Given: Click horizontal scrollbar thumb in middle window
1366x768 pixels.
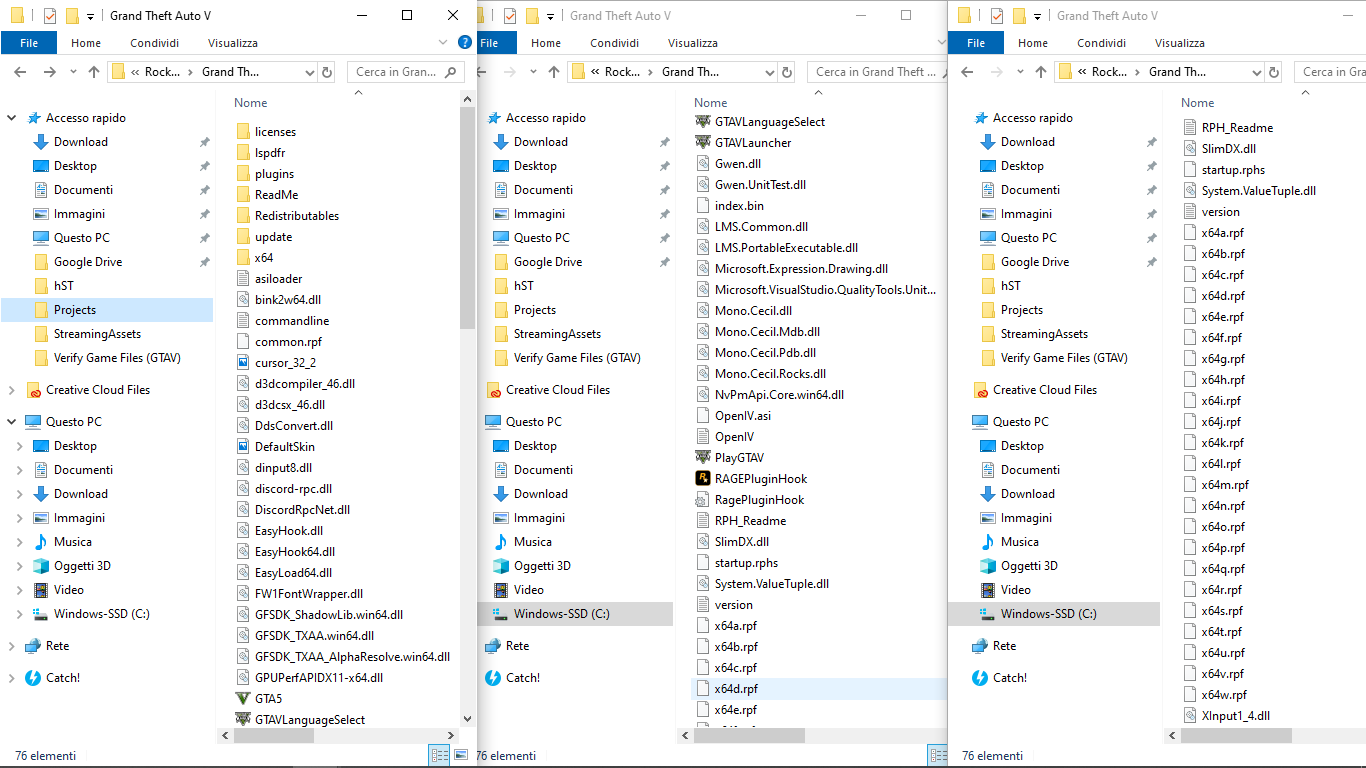Looking at the screenshot, I should (x=748, y=735).
